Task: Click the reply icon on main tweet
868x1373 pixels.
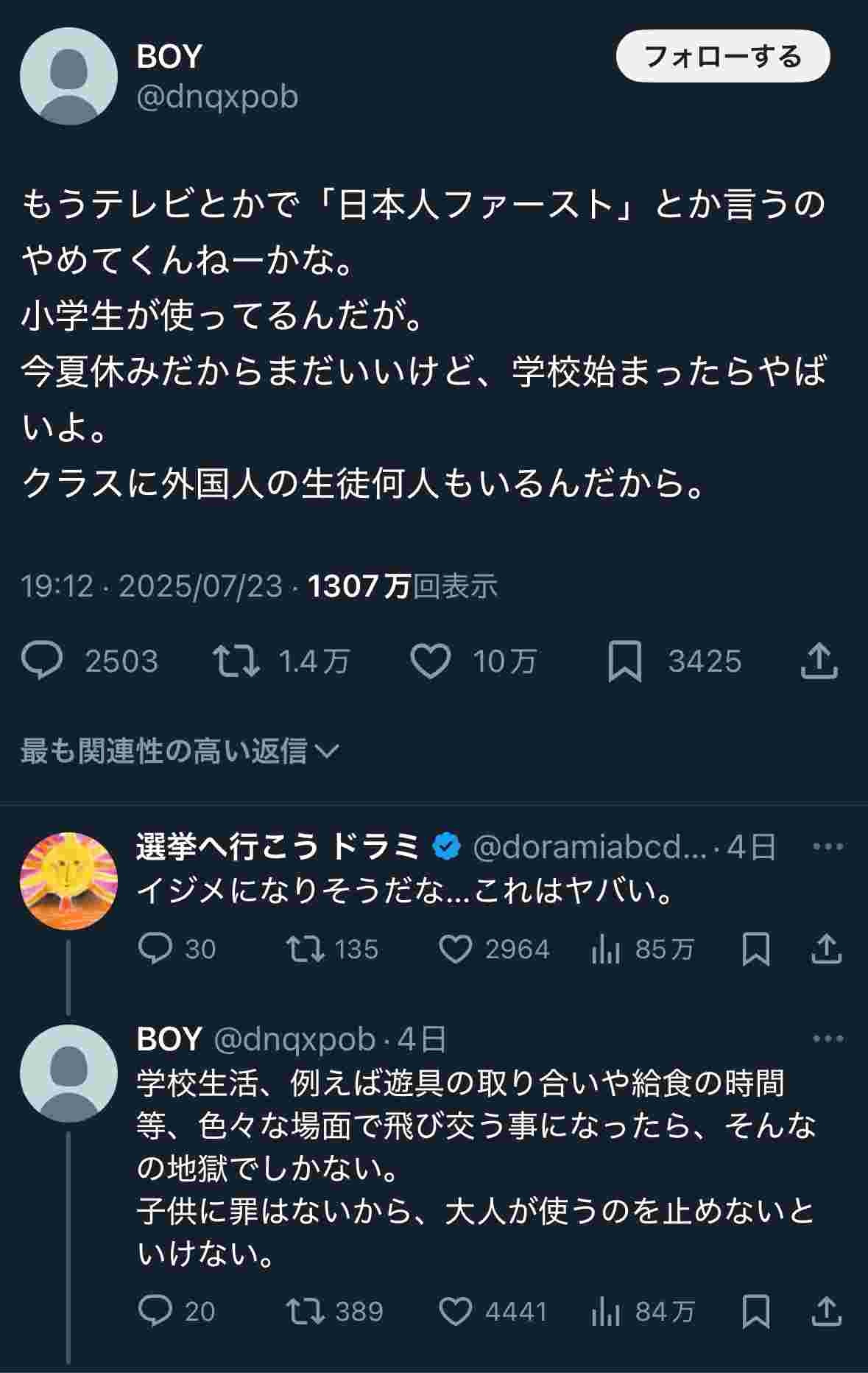Action: 43,660
